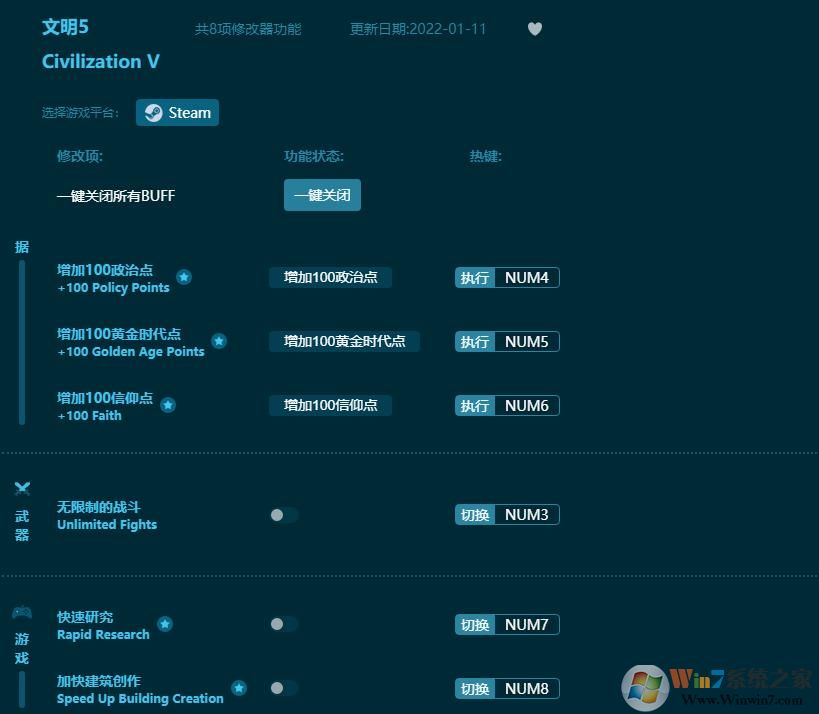Image resolution: width=819 pixels, height=714 pixels.
Task: Click the NUM8 hotkey field
Action: tap(526, 689)
